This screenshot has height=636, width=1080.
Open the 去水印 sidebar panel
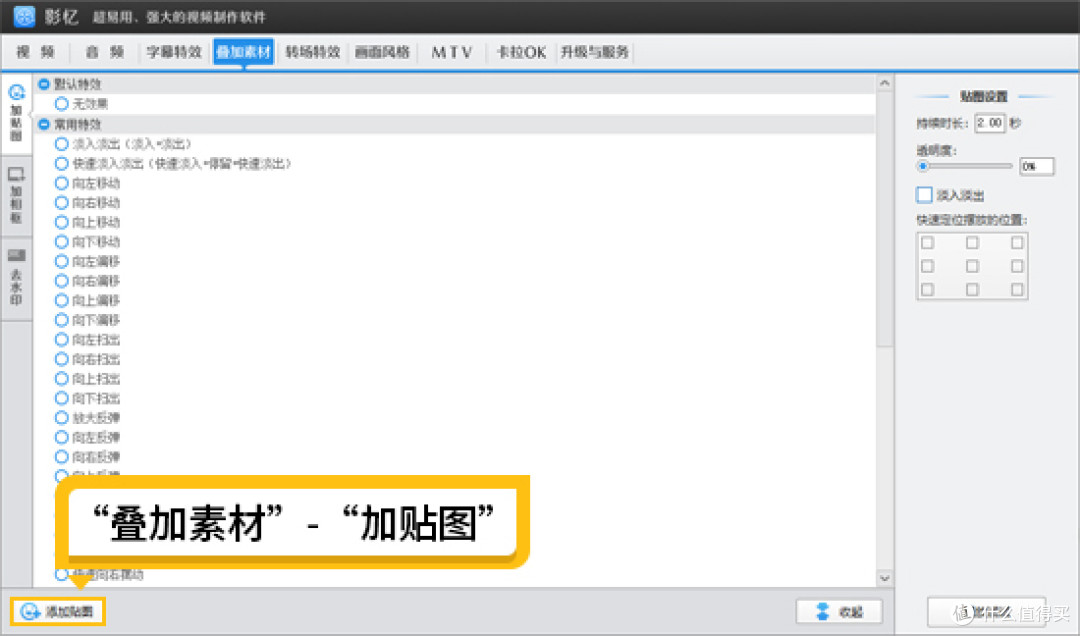tap(17, 278)
